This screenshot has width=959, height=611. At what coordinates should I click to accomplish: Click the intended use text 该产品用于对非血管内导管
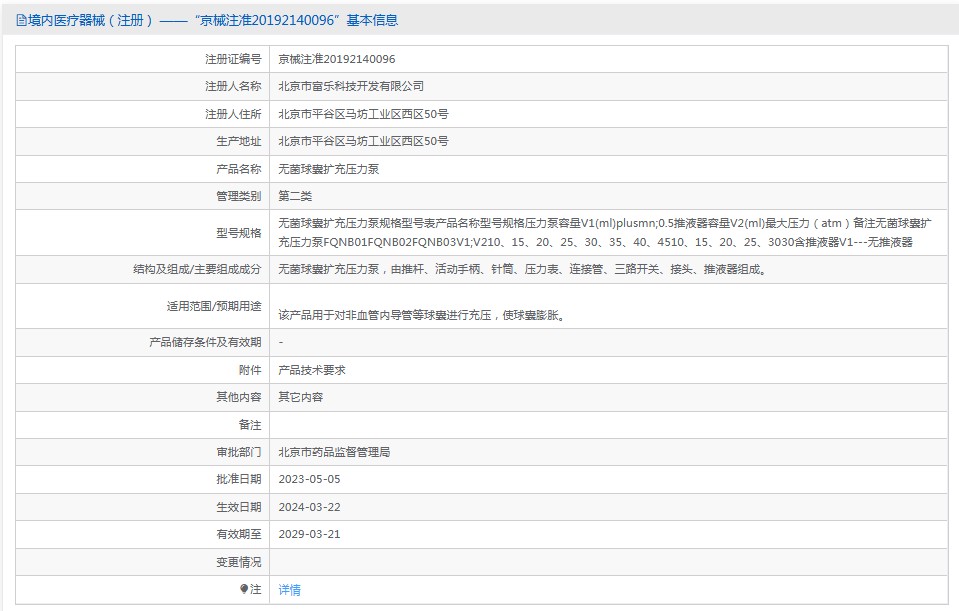click(x=421, y=316)
